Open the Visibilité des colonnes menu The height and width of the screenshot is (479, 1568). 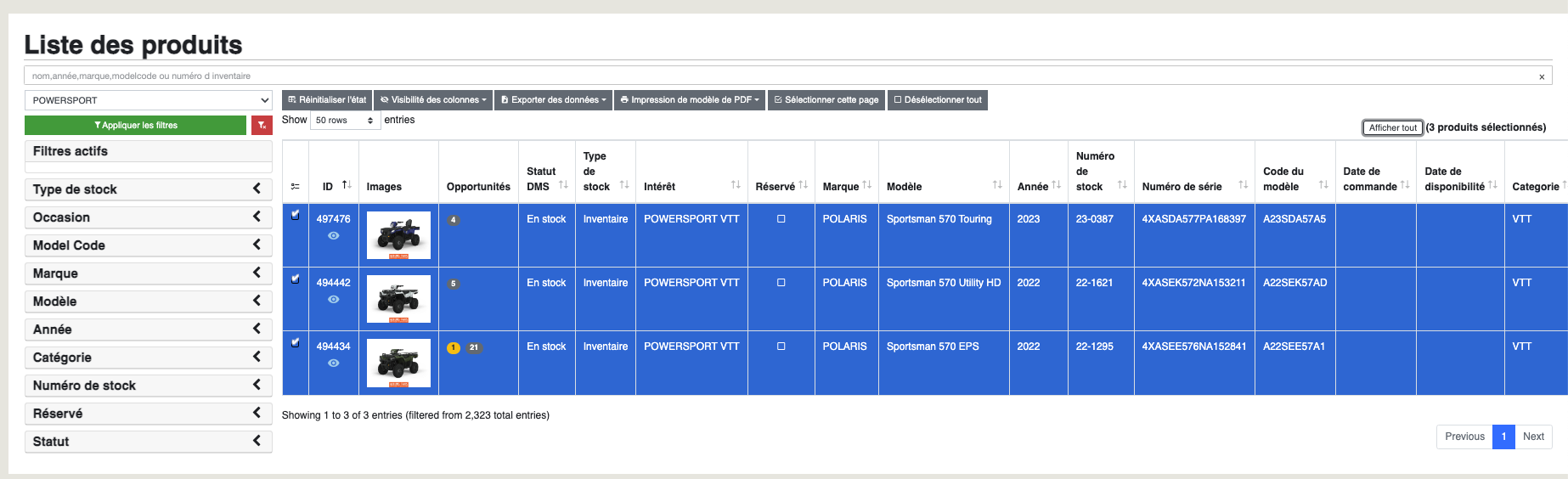pos(433,100)
